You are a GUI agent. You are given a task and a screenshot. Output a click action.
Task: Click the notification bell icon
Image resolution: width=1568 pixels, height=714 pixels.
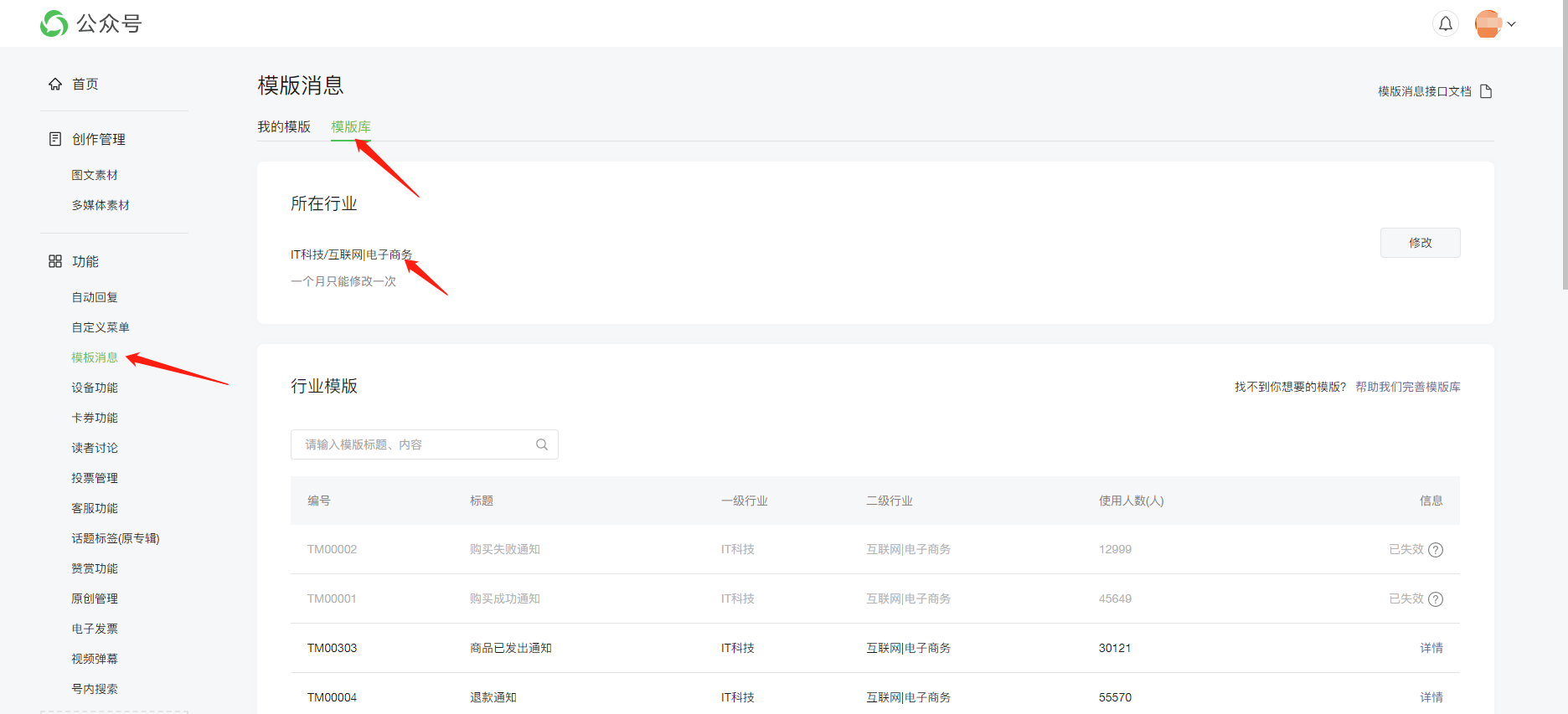click(1445, 24)
